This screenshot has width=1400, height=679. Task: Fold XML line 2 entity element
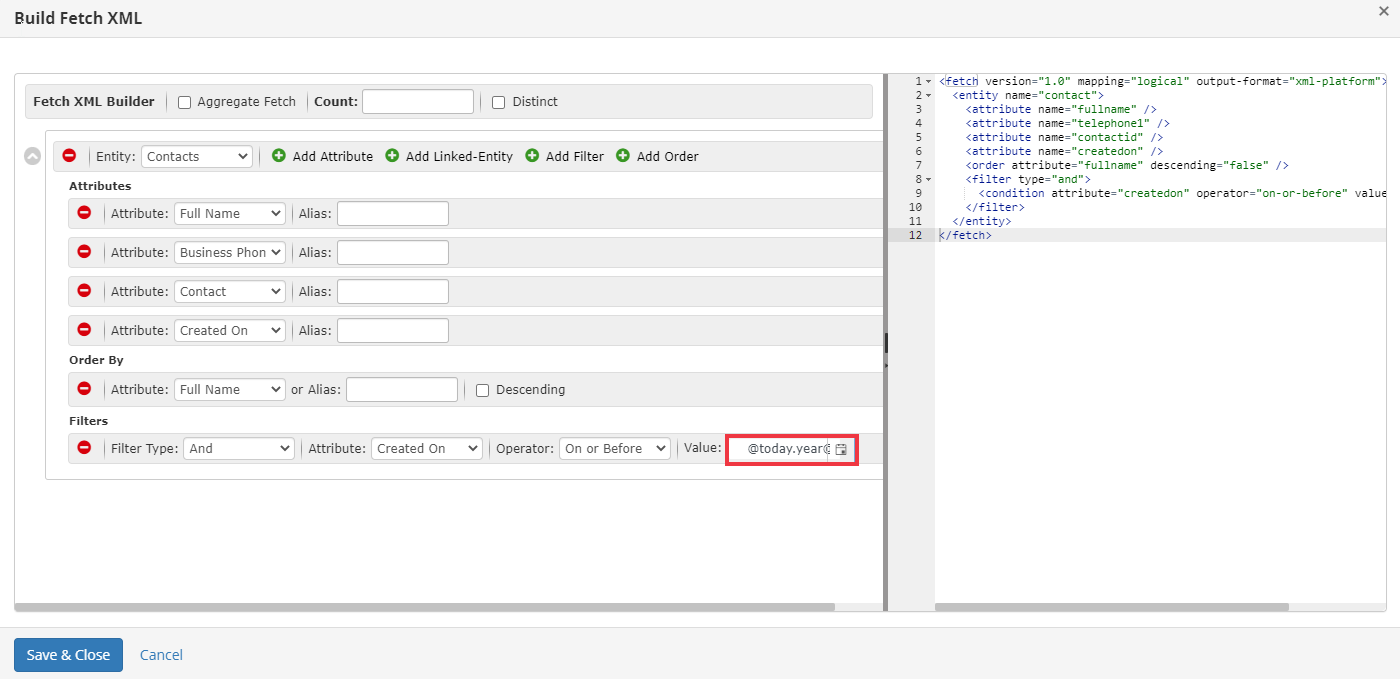(x=929, y=95)
